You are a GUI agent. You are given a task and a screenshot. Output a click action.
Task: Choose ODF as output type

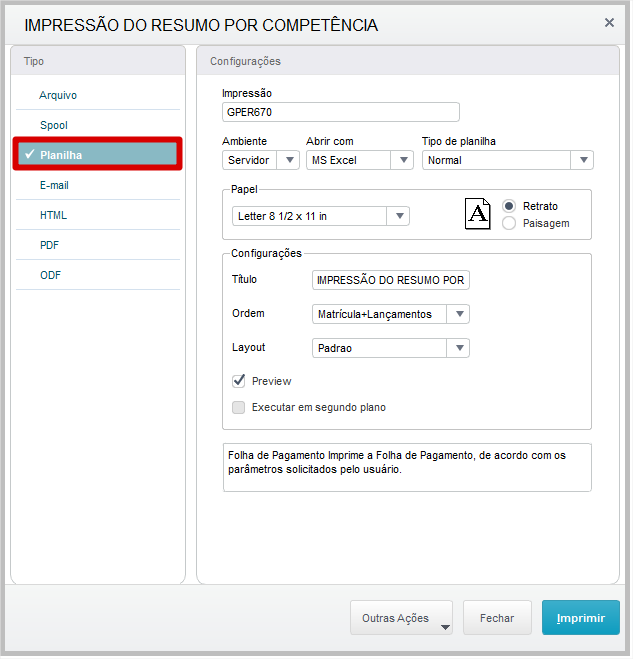click(98, 275)
